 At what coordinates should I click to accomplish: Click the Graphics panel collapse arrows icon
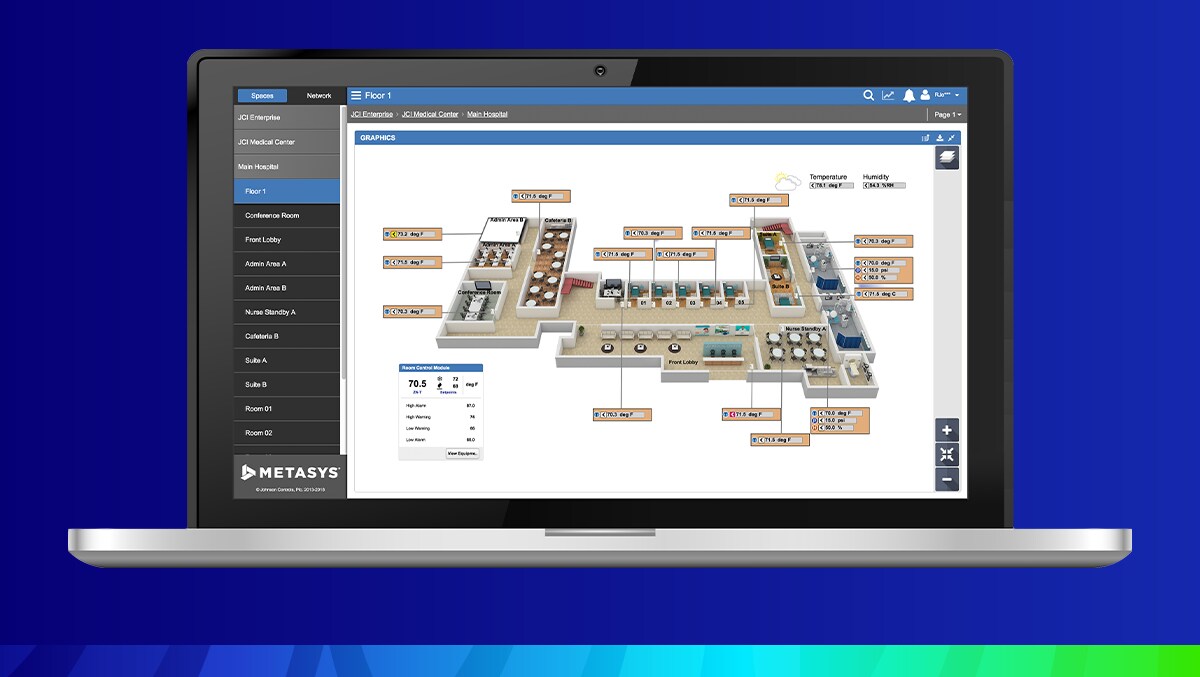(952, 138)
